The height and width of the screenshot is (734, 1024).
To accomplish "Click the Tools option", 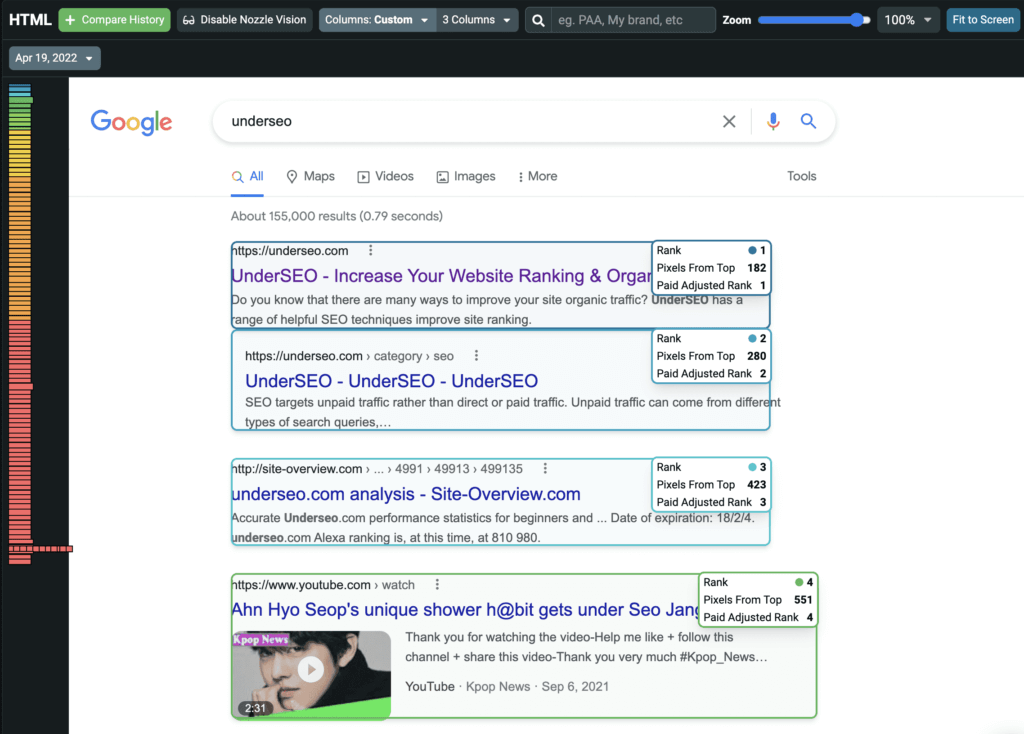I will coord(801,176).
